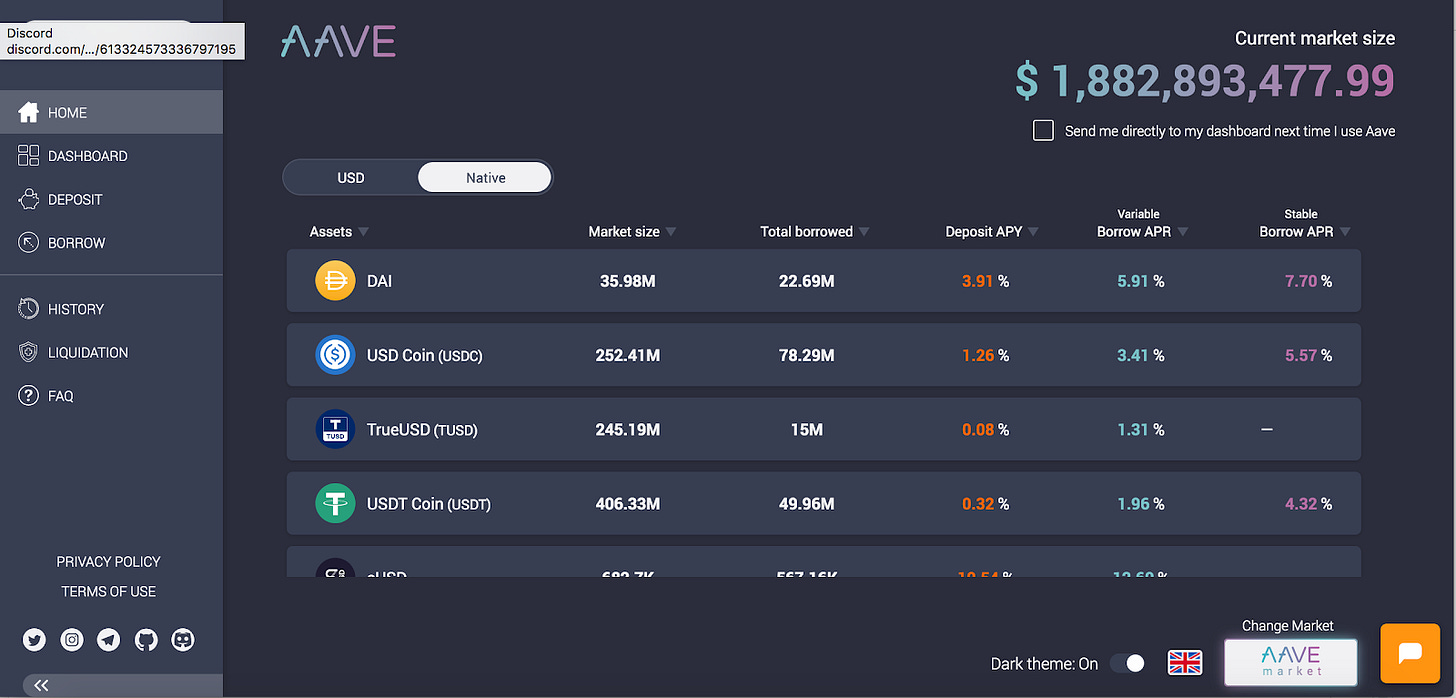Click the current market size amount

[x=1204, y=81]
